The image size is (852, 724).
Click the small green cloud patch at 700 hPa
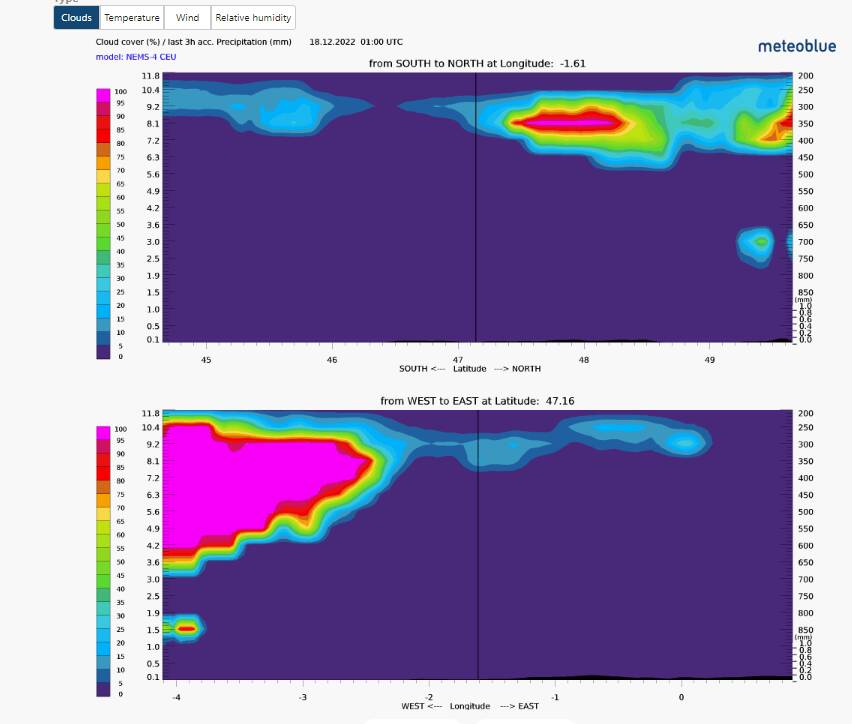762,241
